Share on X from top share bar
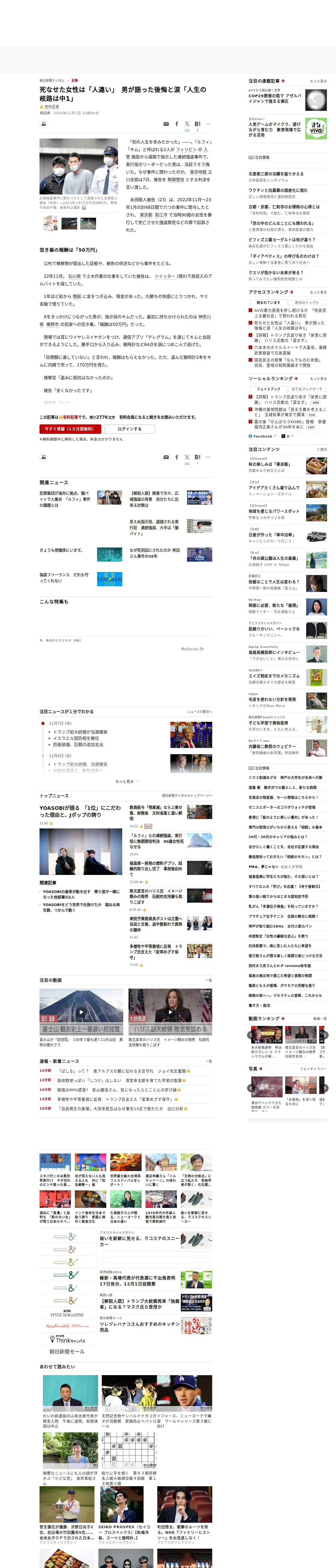This screenshot has width=336, height=1568. tap(187, 124)
